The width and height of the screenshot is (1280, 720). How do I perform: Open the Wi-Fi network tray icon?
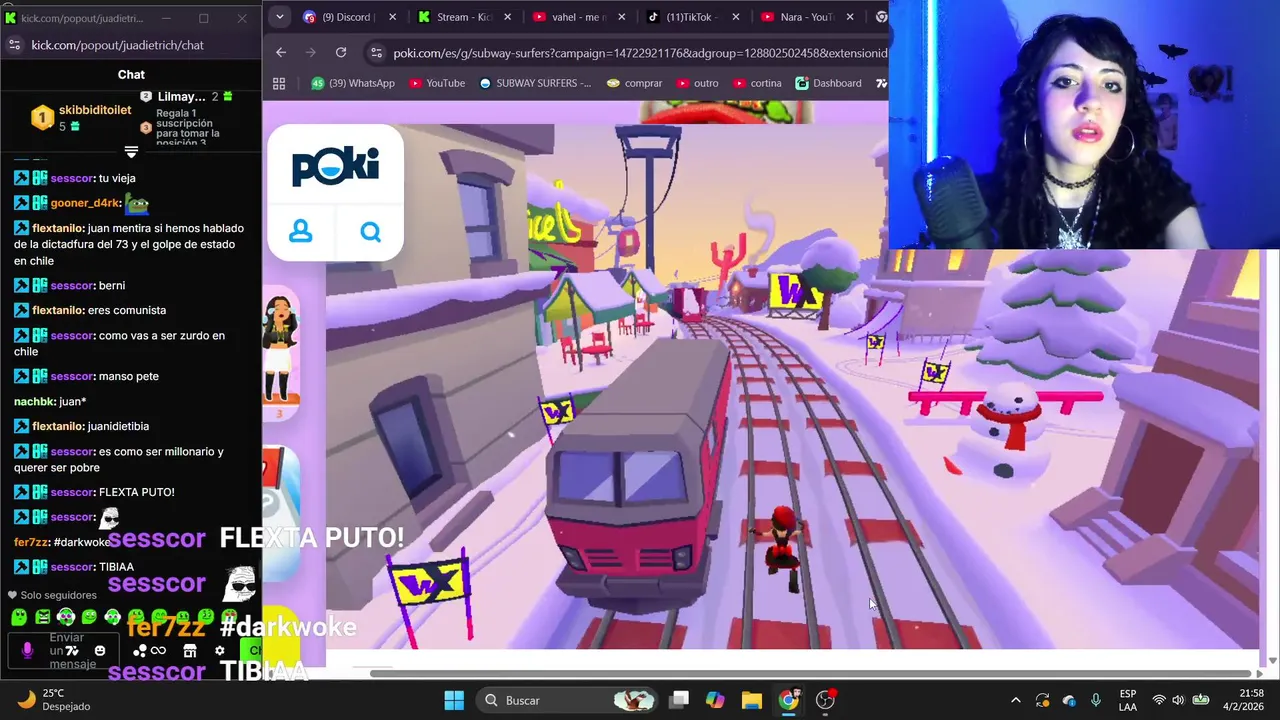coord(1159,700)
